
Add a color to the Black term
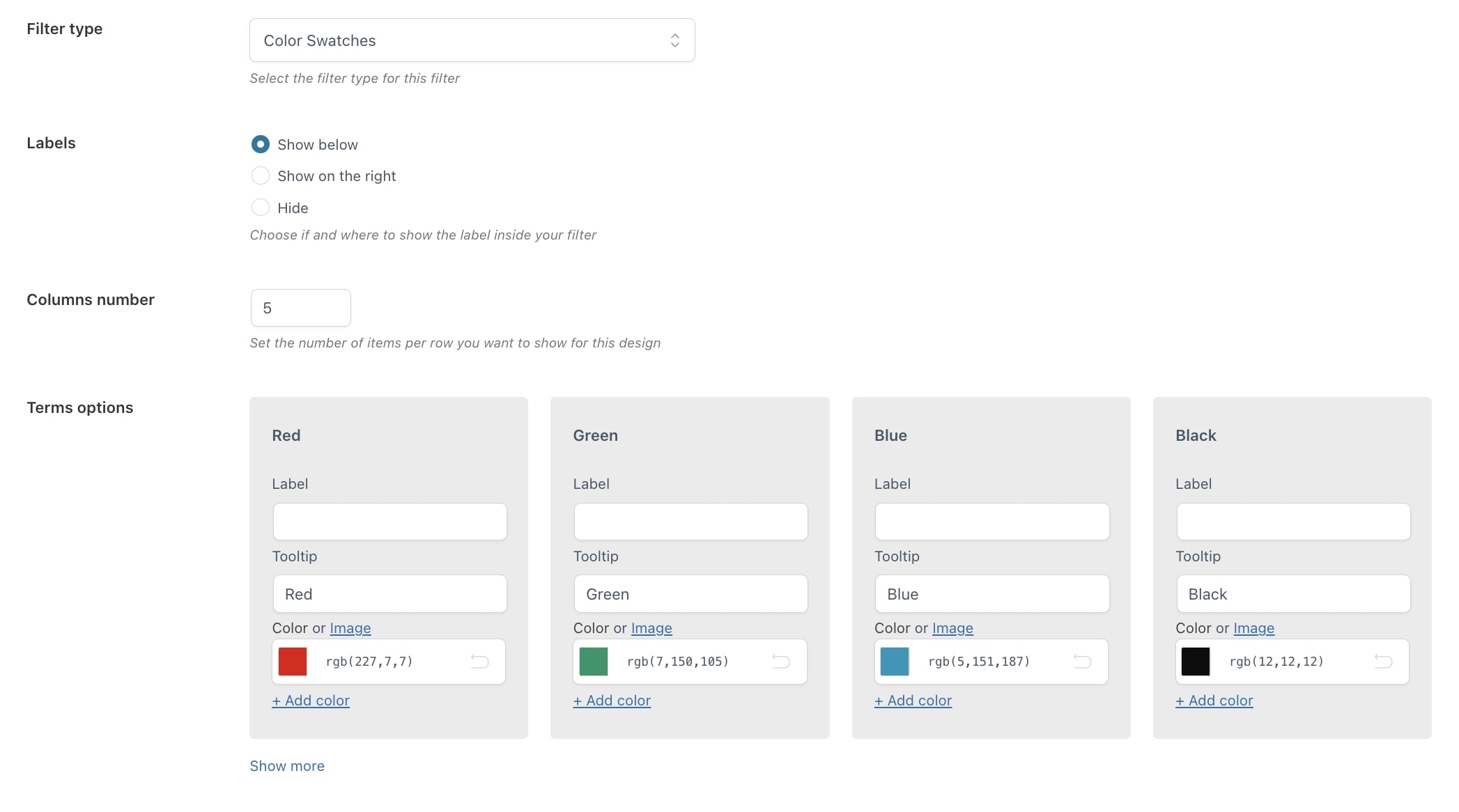click(x=1214, y=701)
